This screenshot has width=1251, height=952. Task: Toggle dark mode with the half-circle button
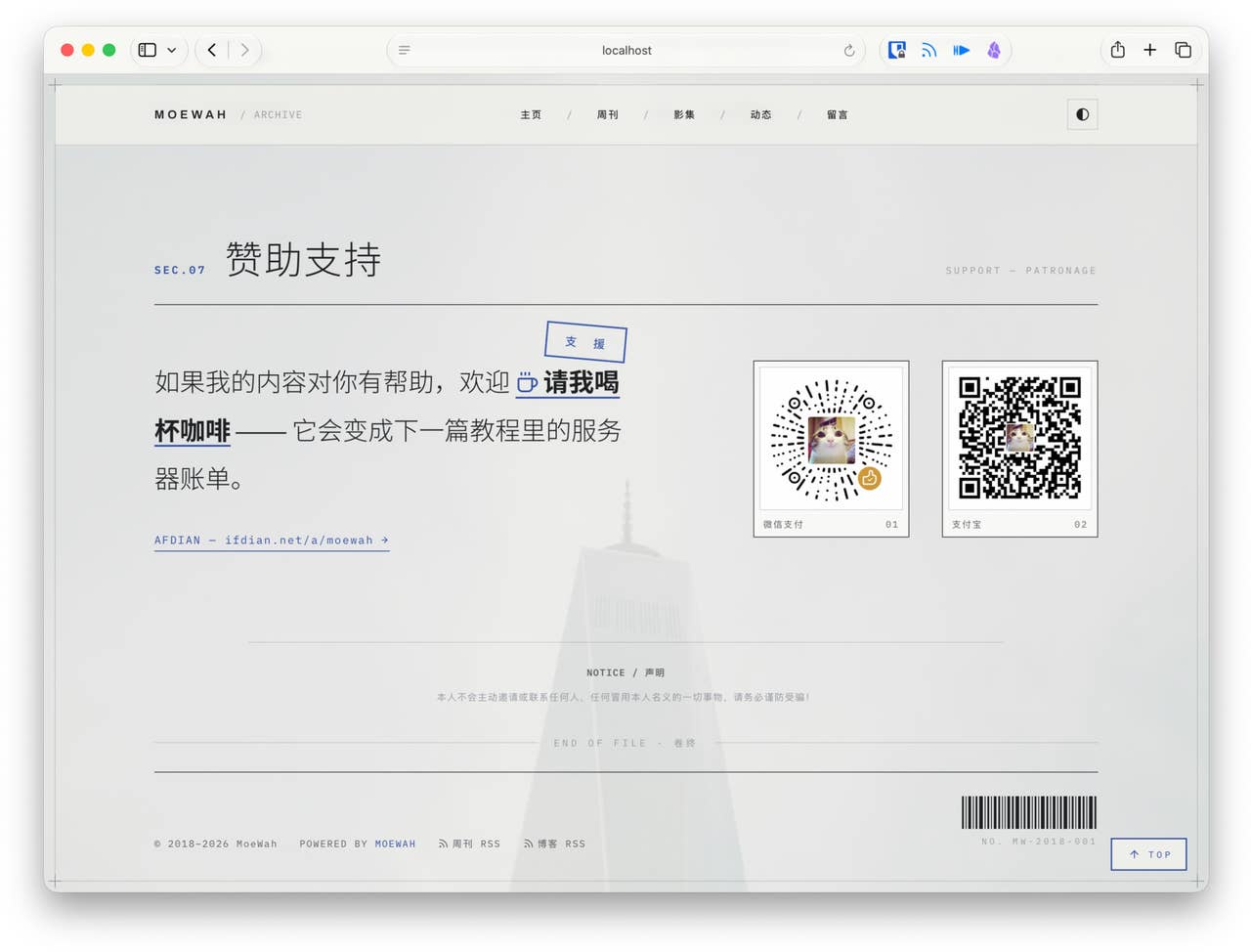tap(1082, 114)
